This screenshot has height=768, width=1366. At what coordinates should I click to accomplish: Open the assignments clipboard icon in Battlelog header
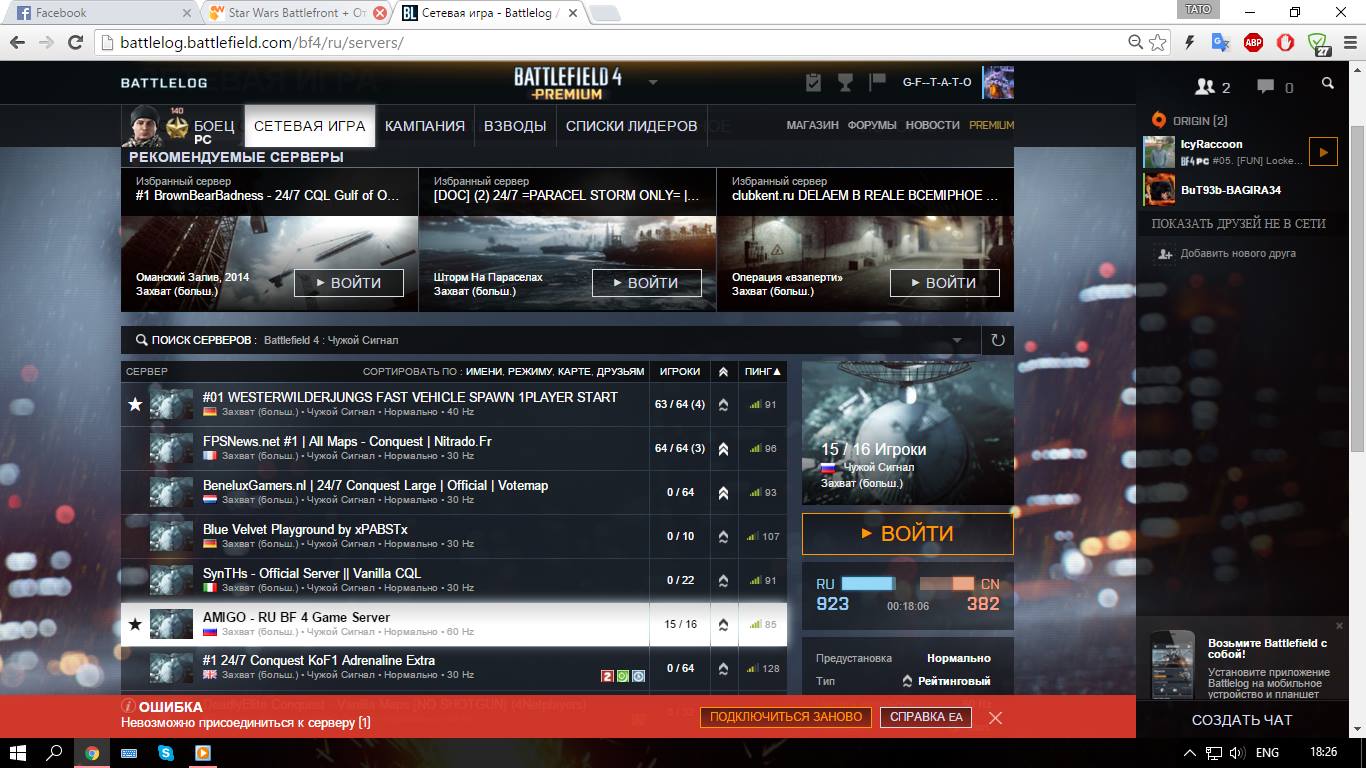813,82
